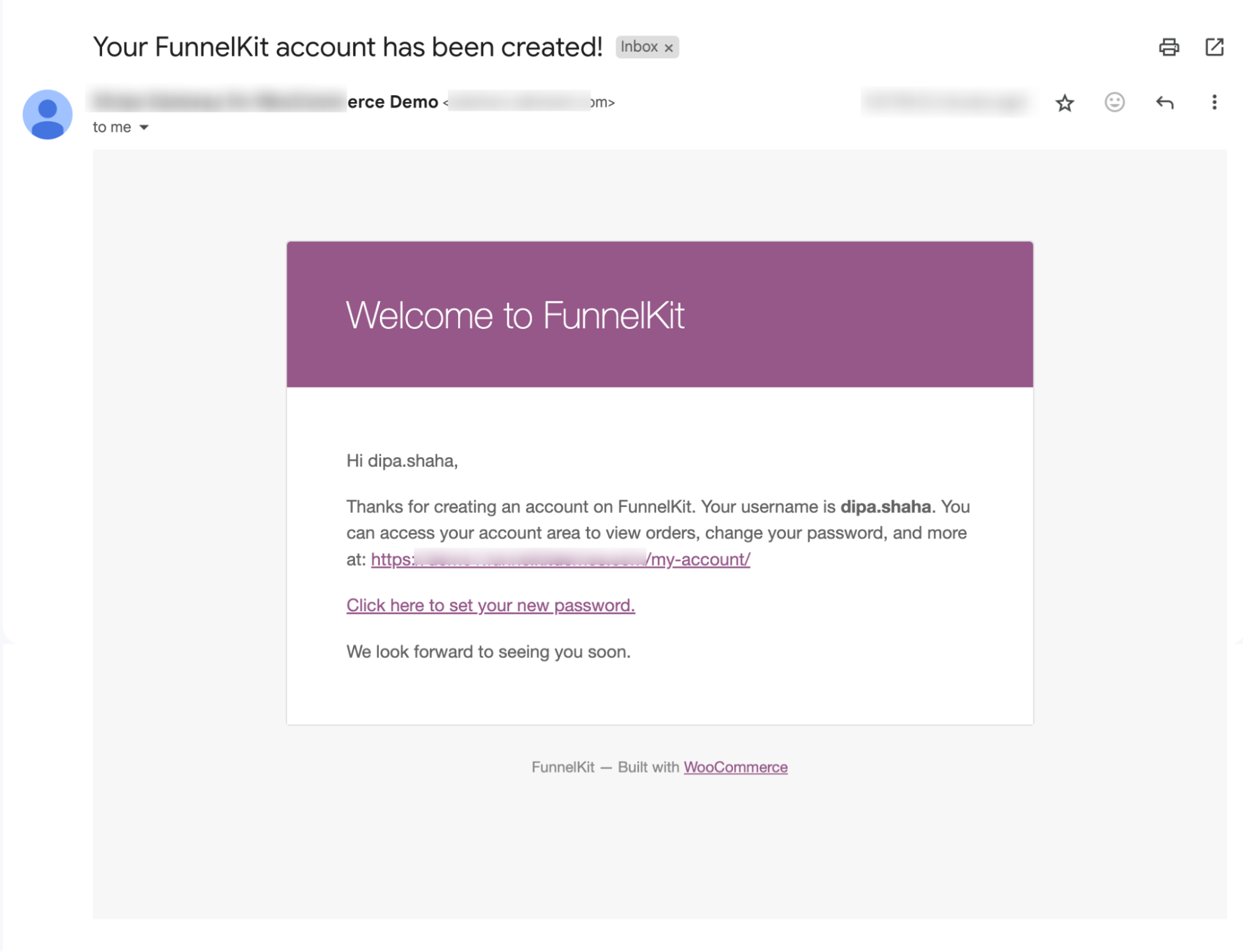Click the bold username dipa.shaha
1243x952 pixels.
point(885,507)
